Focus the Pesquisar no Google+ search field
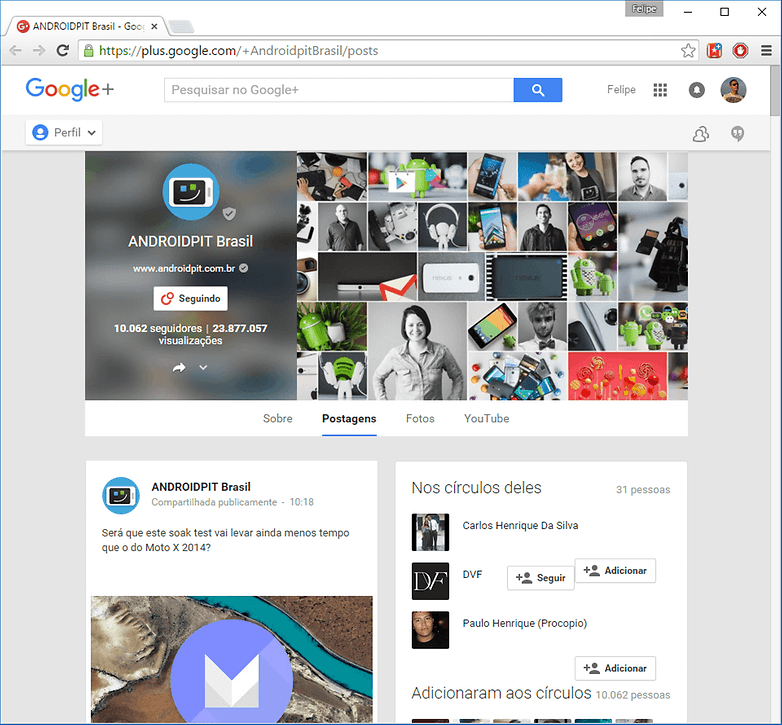The height and width of the screenshot is (725, 782). pos(339,90)
